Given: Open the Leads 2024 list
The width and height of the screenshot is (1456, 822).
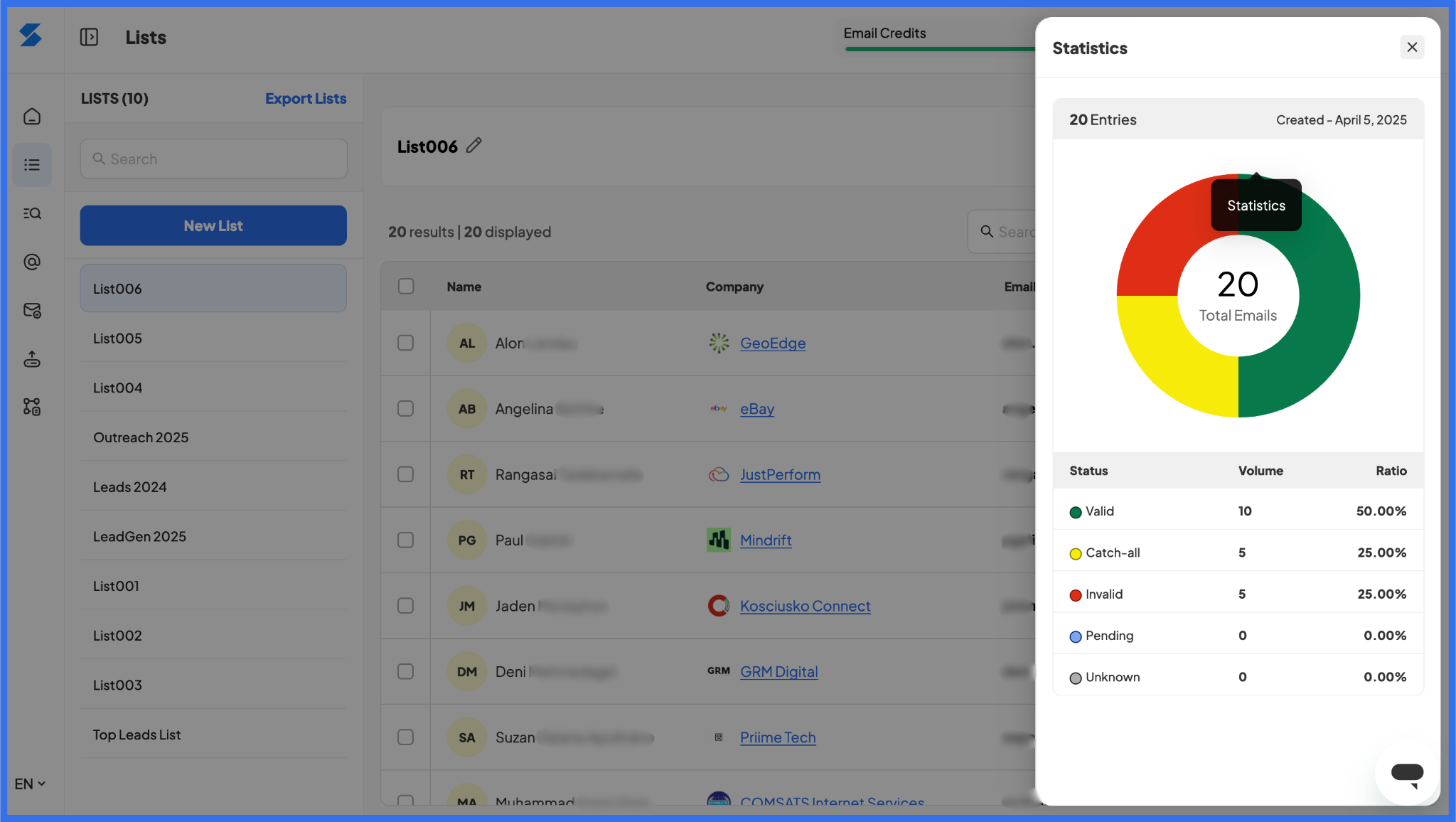Looking at the screenshot, I should [x=213, y=487].
